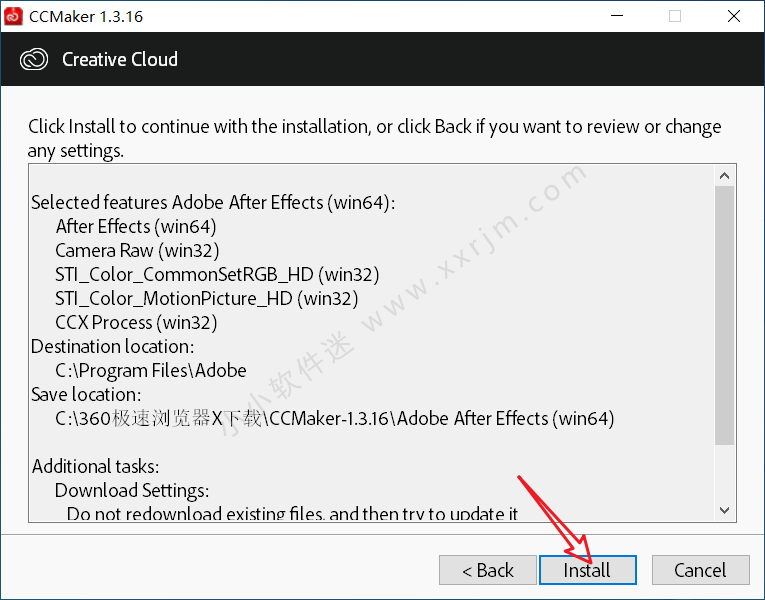
Task: Click the Creative Cloud logo icon
Action: (34, 60)
